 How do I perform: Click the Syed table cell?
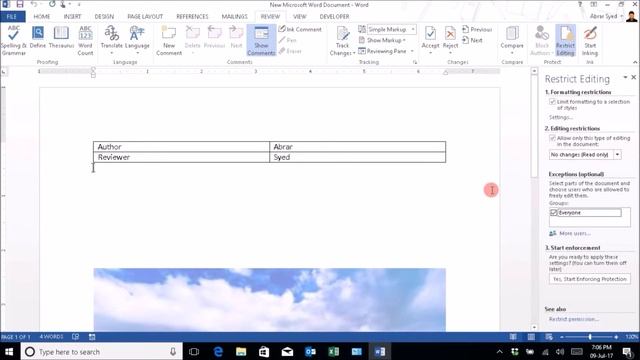358,157
